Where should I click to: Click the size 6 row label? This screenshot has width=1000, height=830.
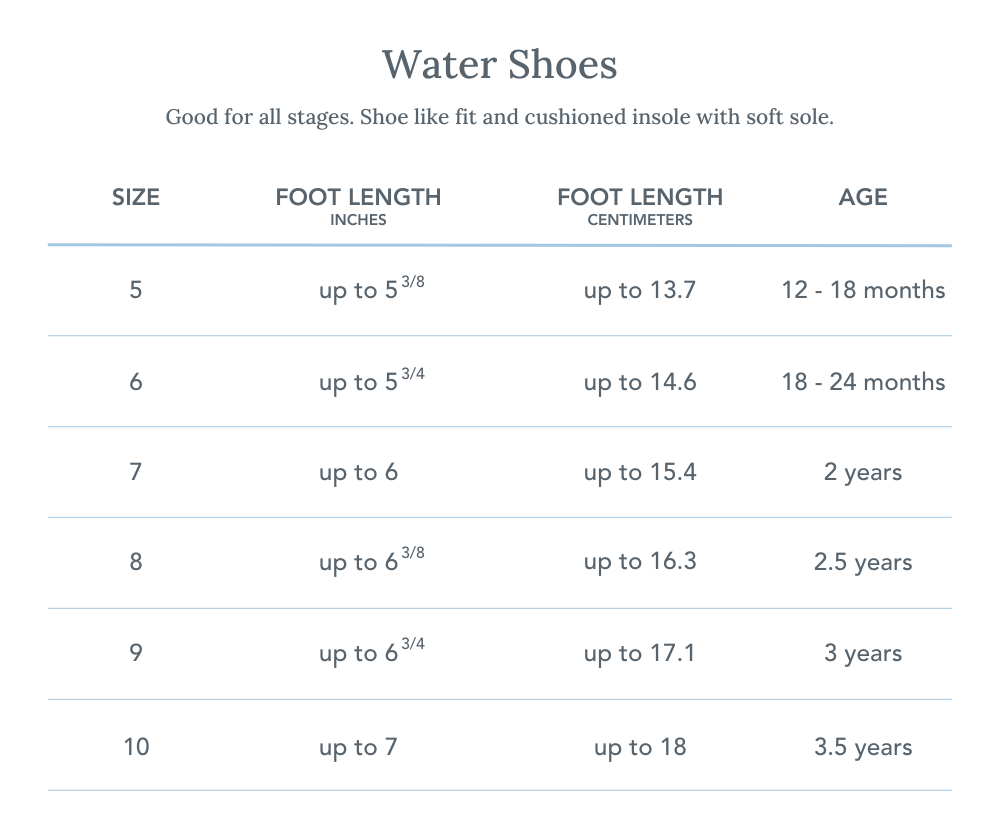(x=136, y=382)
